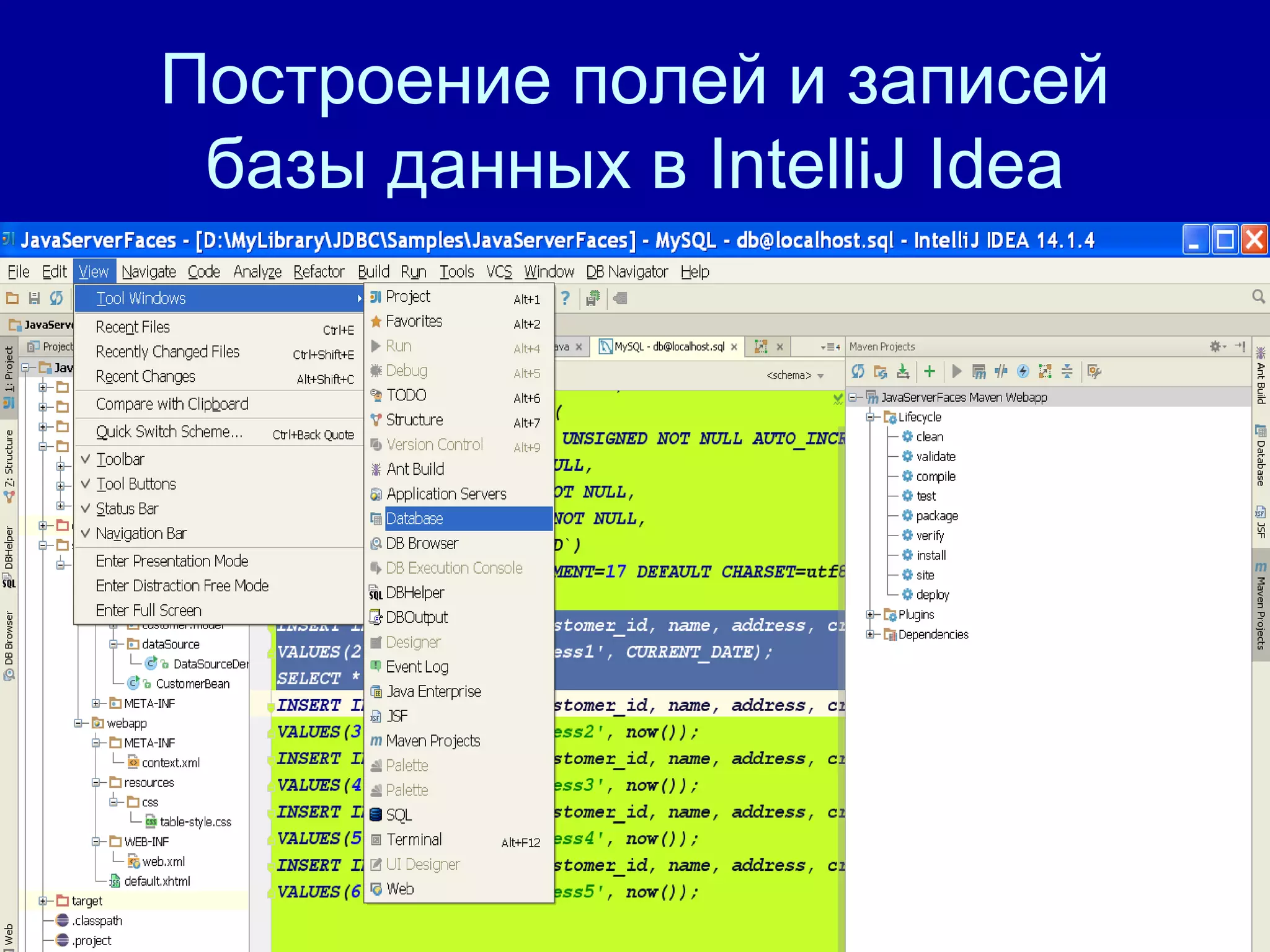Close the MySQL db@localhost.sql tab

pyautogui.click(x=734, y=347)
